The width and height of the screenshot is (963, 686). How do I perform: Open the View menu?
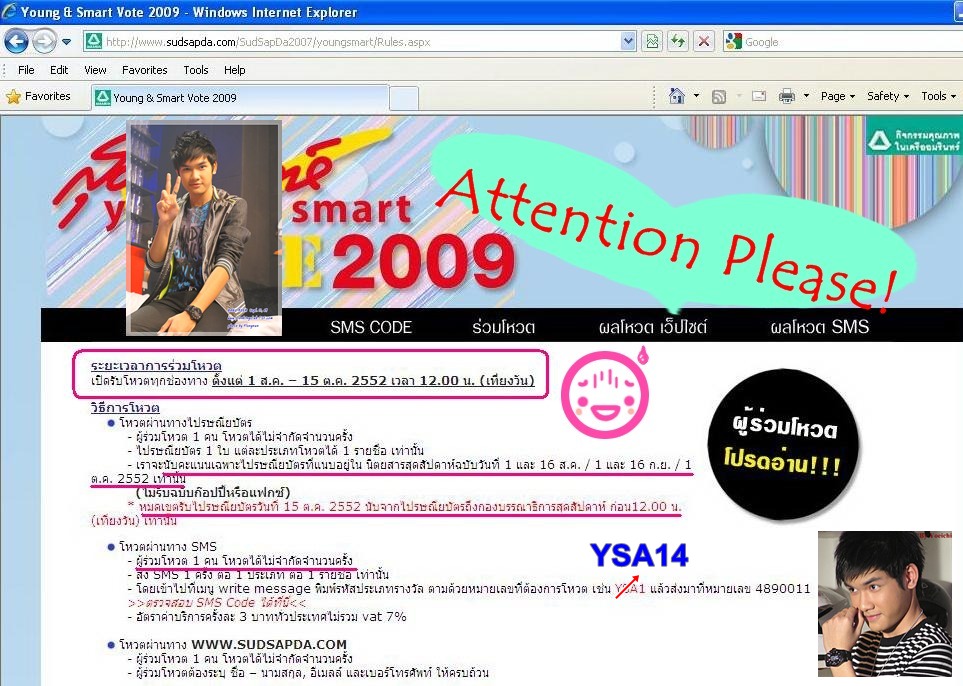95,70
